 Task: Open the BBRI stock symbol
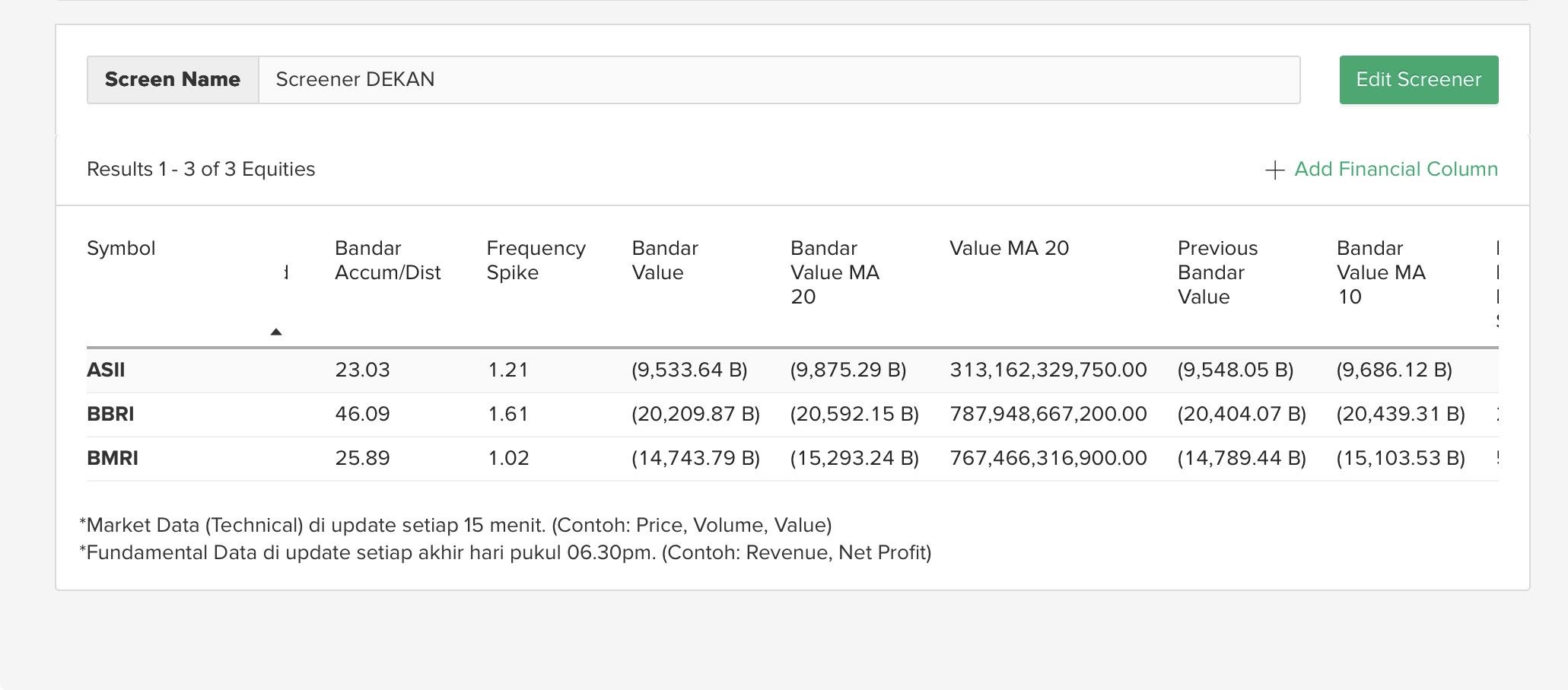(x=110, y=415)
